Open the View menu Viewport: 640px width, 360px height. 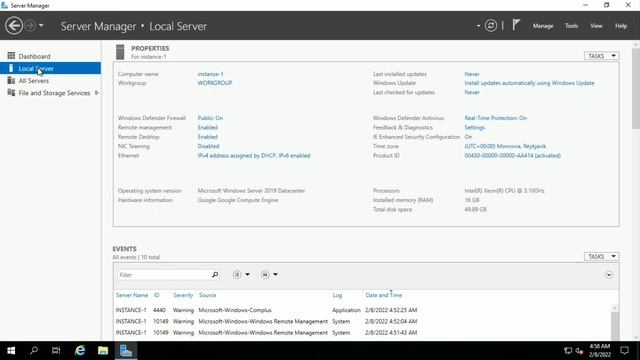[596, 26]
